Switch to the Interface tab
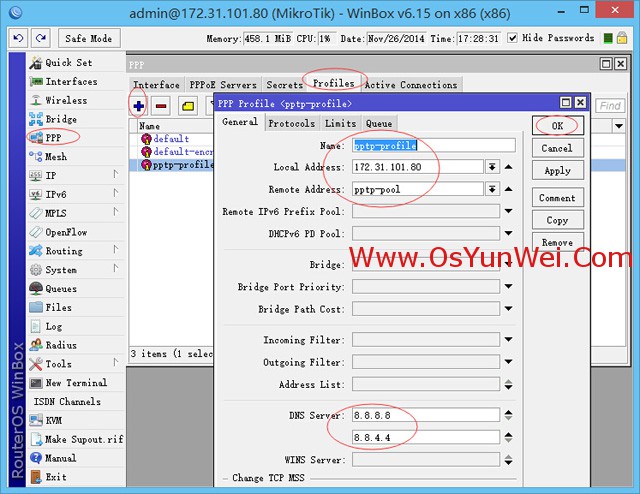The width and height of the screenshot is (640, 494). point(156,85)
